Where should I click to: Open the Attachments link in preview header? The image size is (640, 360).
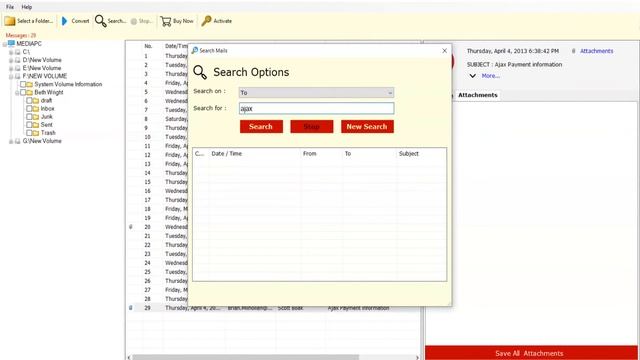[x=596, y=51]
